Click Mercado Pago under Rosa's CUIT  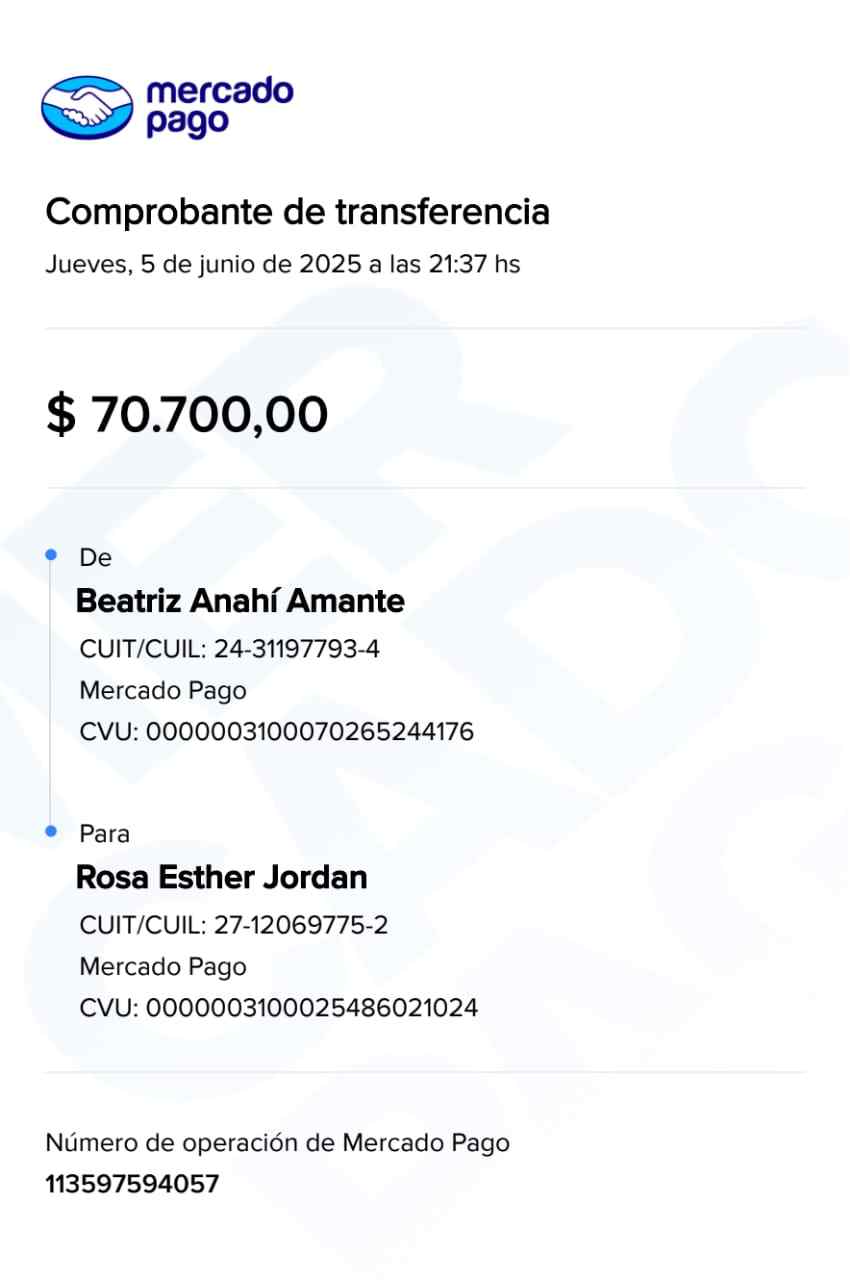click(162, 966)
